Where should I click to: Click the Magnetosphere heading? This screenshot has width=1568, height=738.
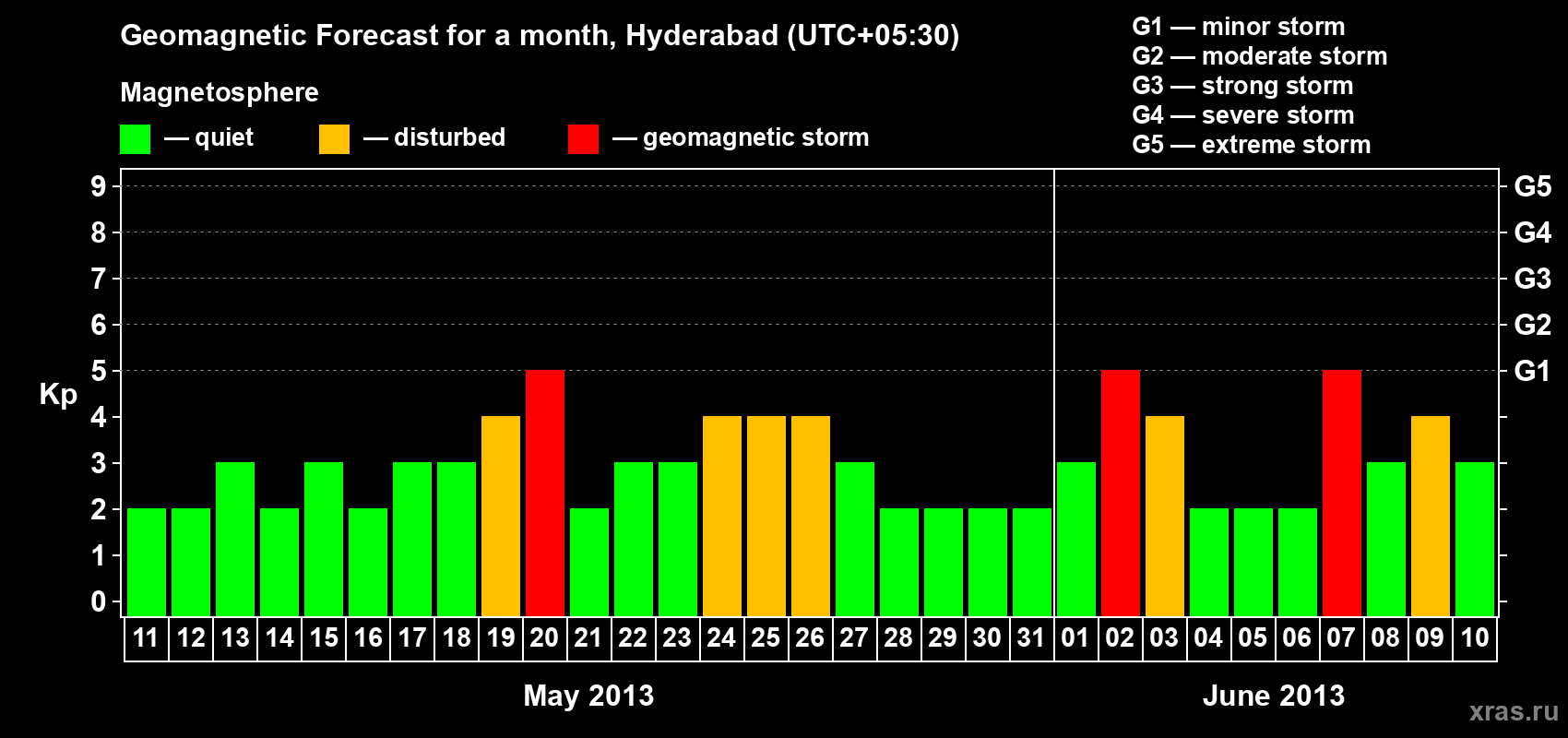220,92
